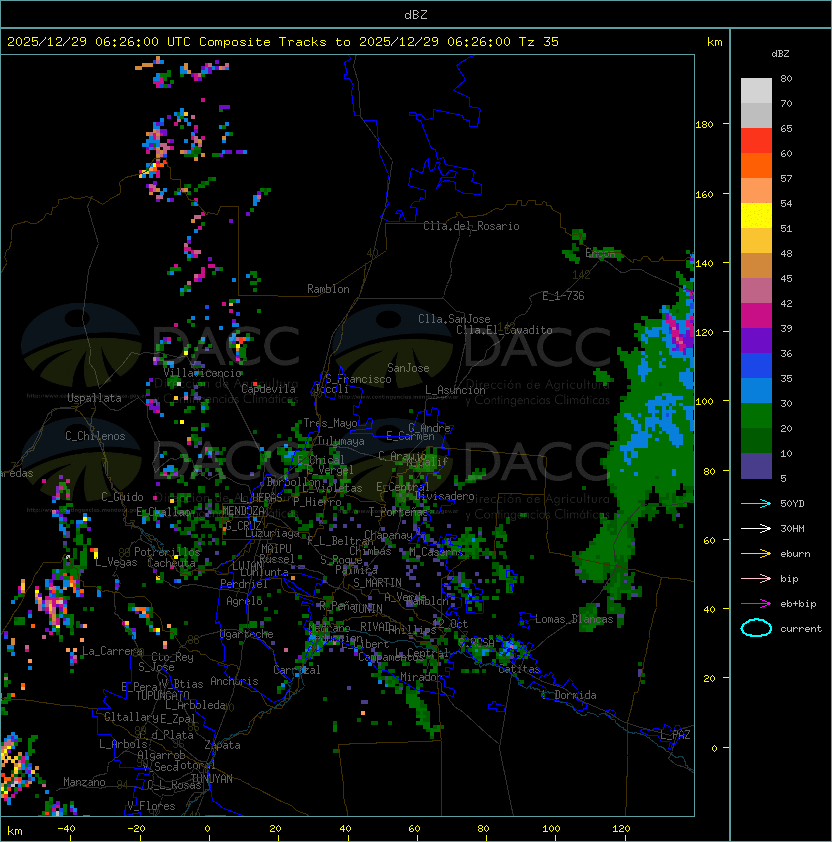Click the magenta eb+bip arrow in legend
The width and height of the screenshot is (832, 842).
tap(756, 604)
